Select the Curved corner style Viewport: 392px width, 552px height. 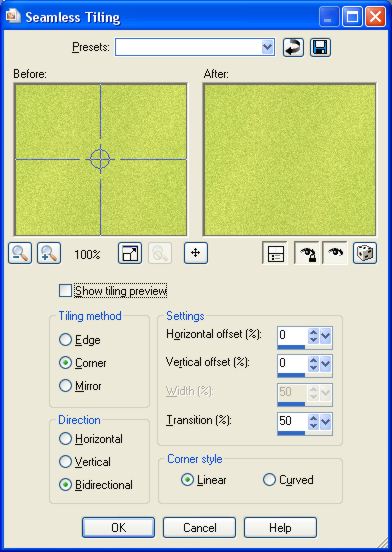click(269, 479)
